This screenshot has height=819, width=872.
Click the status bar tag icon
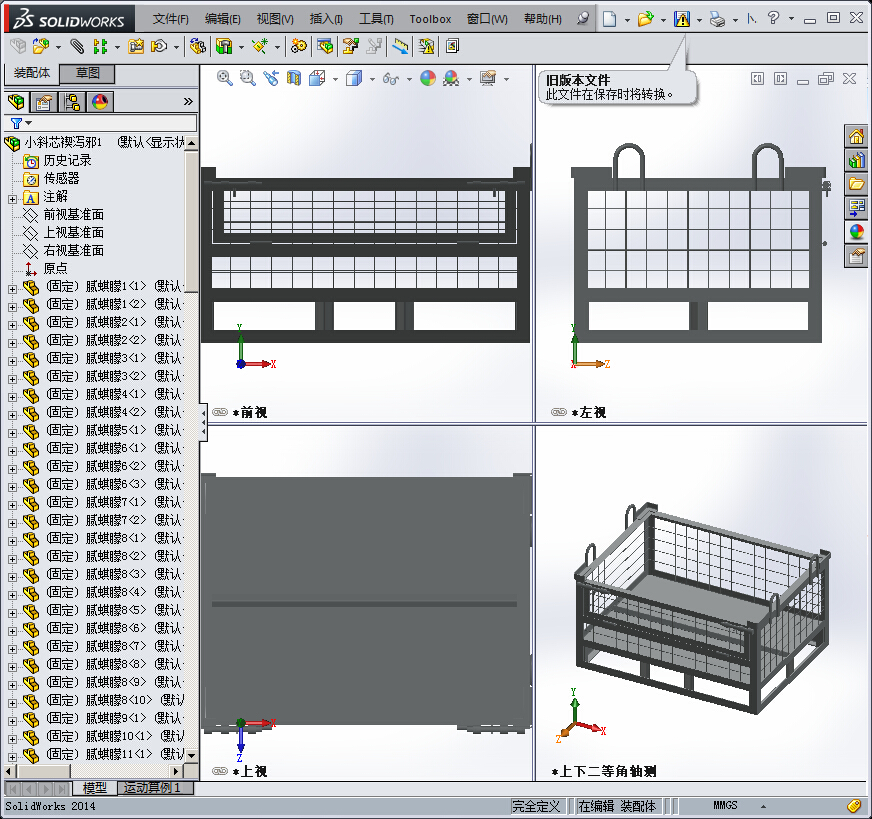[x=855, y=805]
